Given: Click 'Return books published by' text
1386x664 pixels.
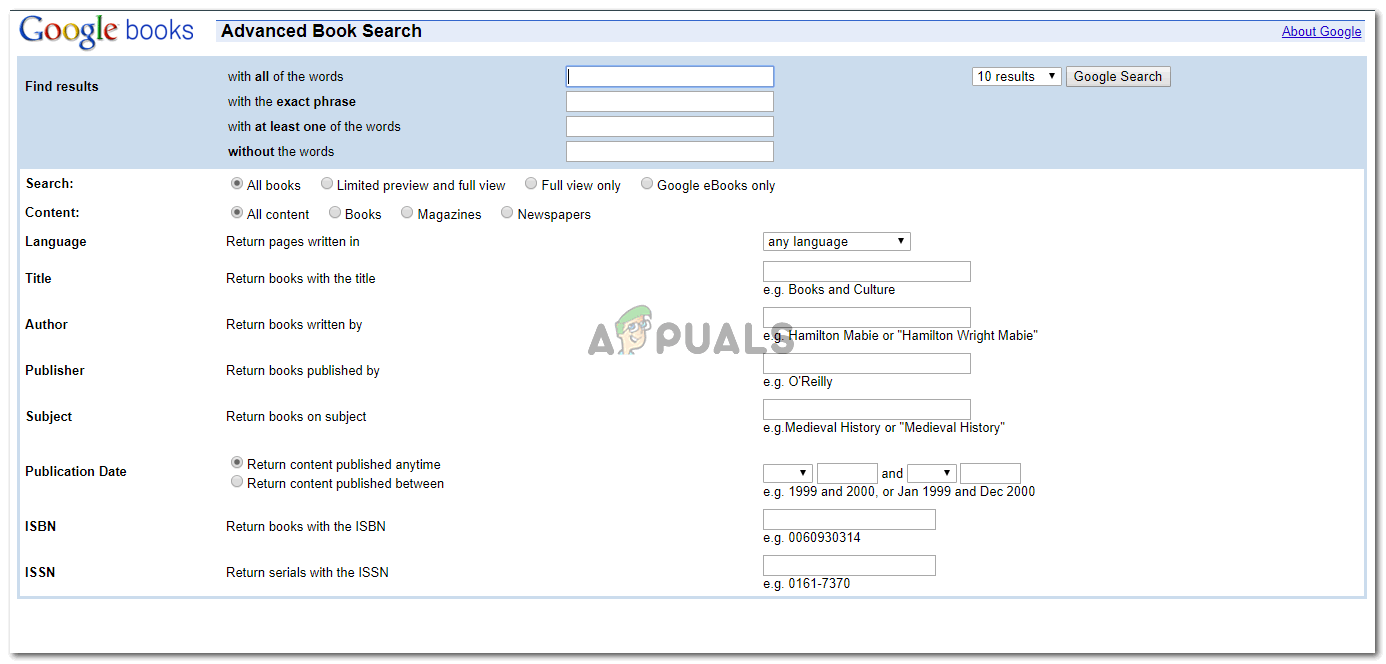Looking at the screenshot, I should (303, 371).
